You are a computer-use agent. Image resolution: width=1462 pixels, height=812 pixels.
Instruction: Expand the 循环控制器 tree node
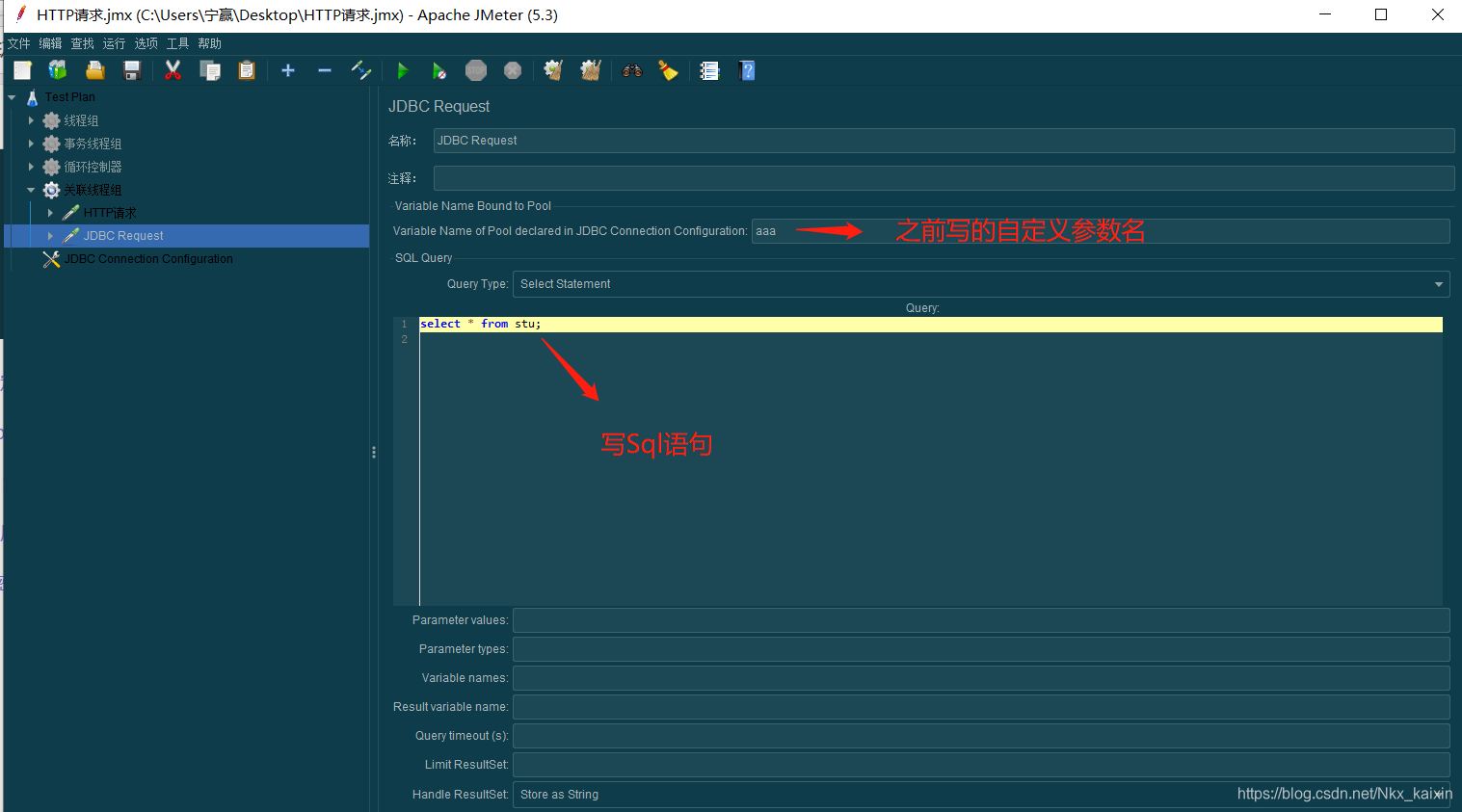click(31, 167)
